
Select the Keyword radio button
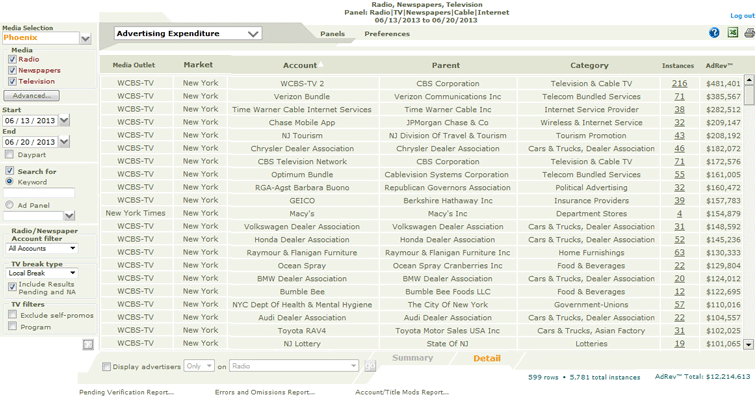point(9,181)
